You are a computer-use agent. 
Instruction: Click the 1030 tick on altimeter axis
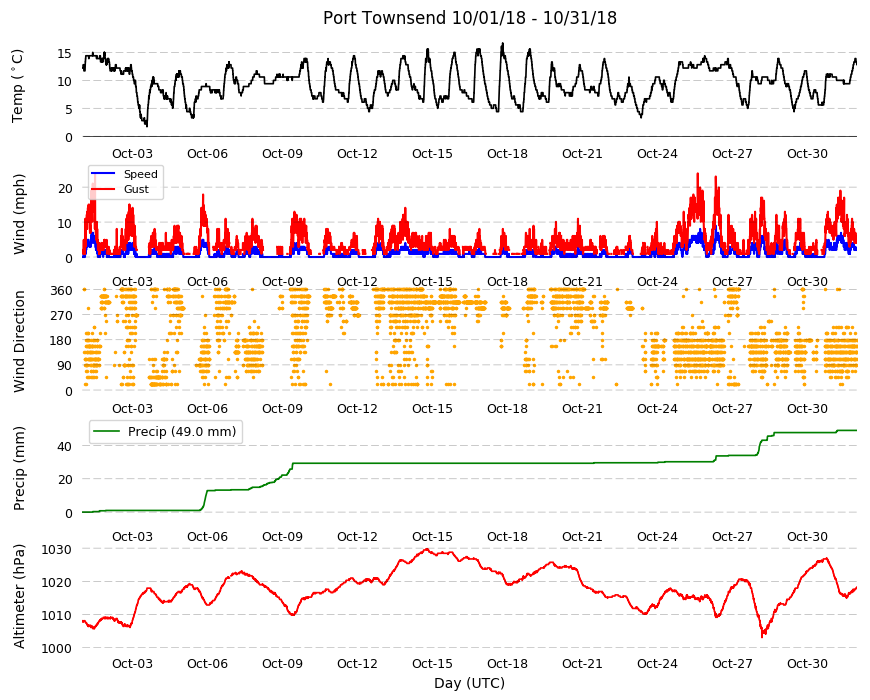coord(57,549)
